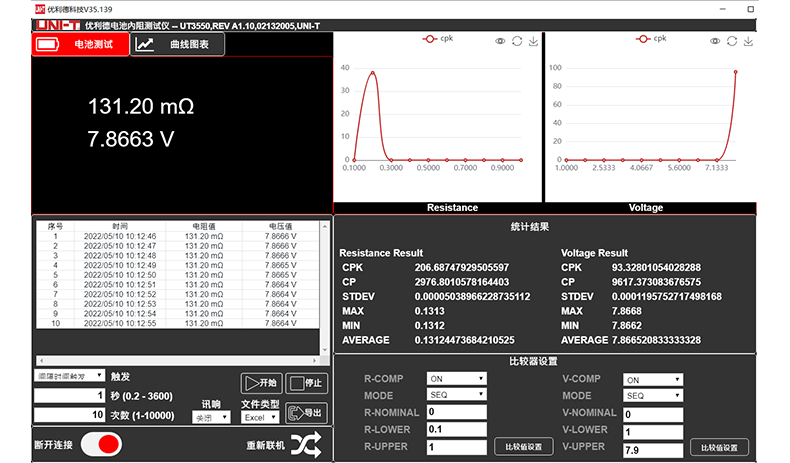Viewport: 790px width, 463px height.
Task: Click the UNI-T logo in header
Action: coord(58,25)
